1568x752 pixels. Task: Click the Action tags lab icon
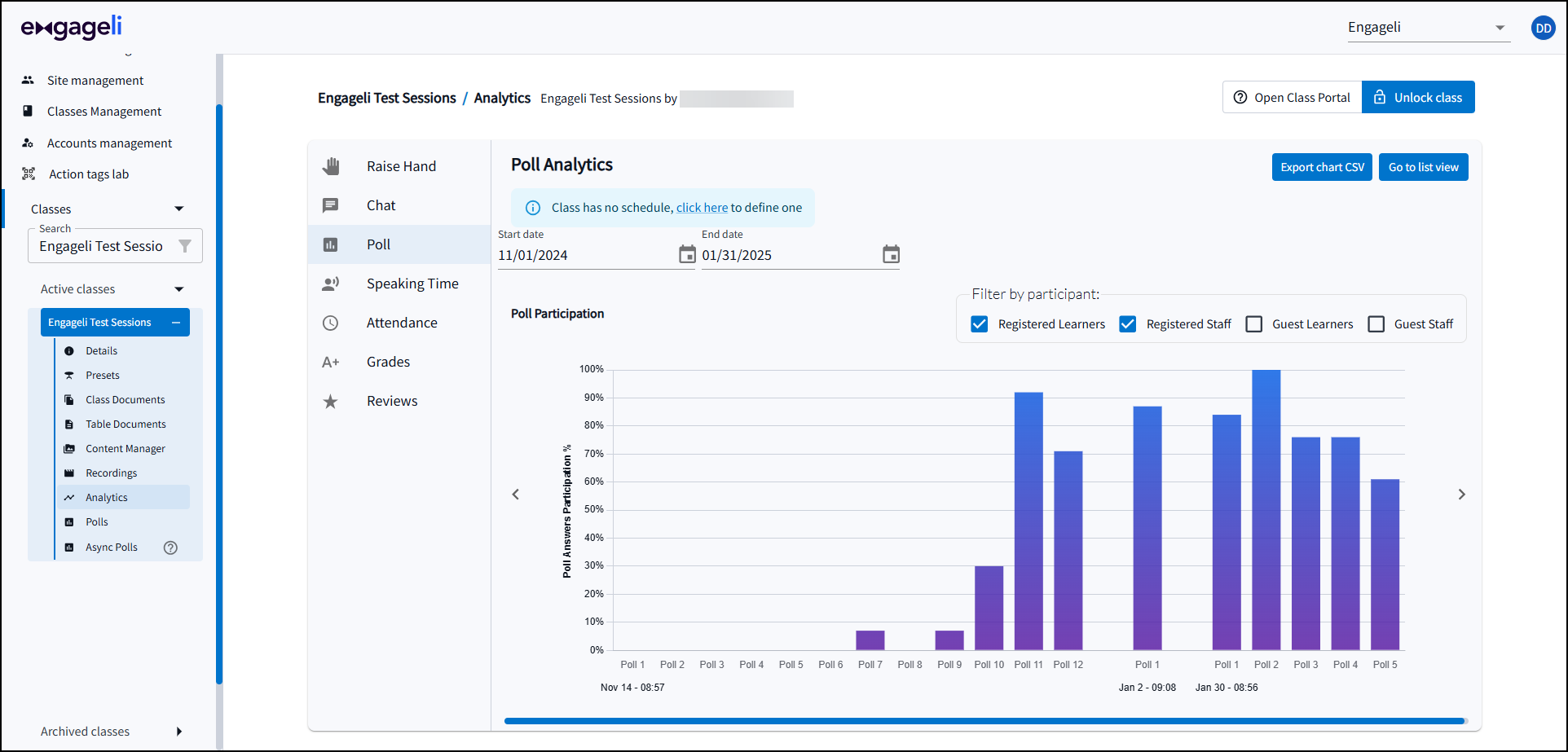tap(29, 174)
